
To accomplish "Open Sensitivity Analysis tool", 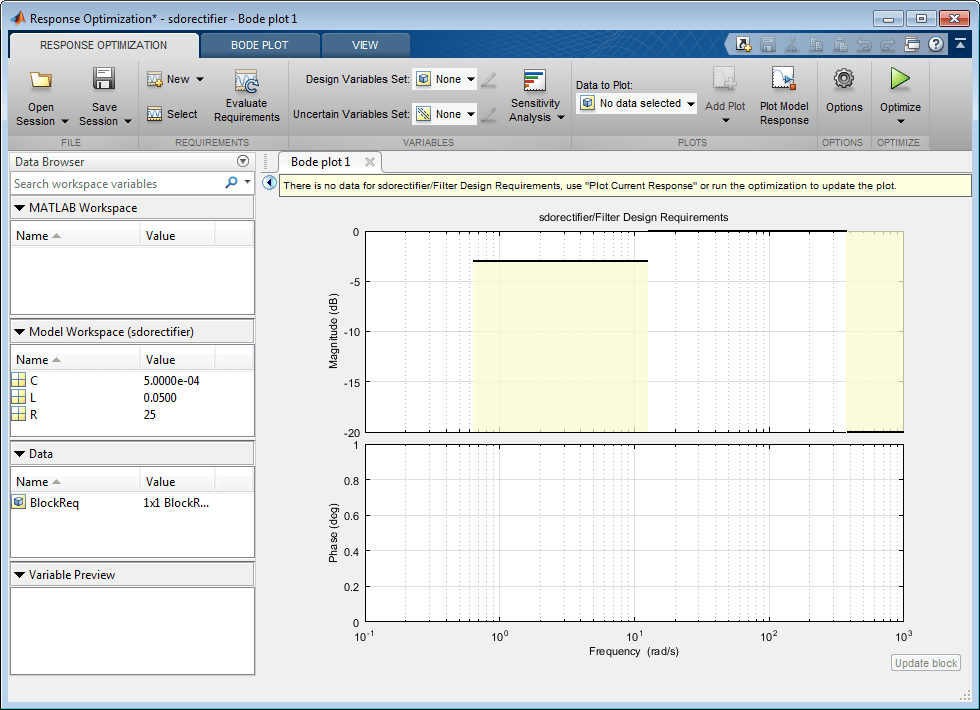I will click(x=535, y=82).
